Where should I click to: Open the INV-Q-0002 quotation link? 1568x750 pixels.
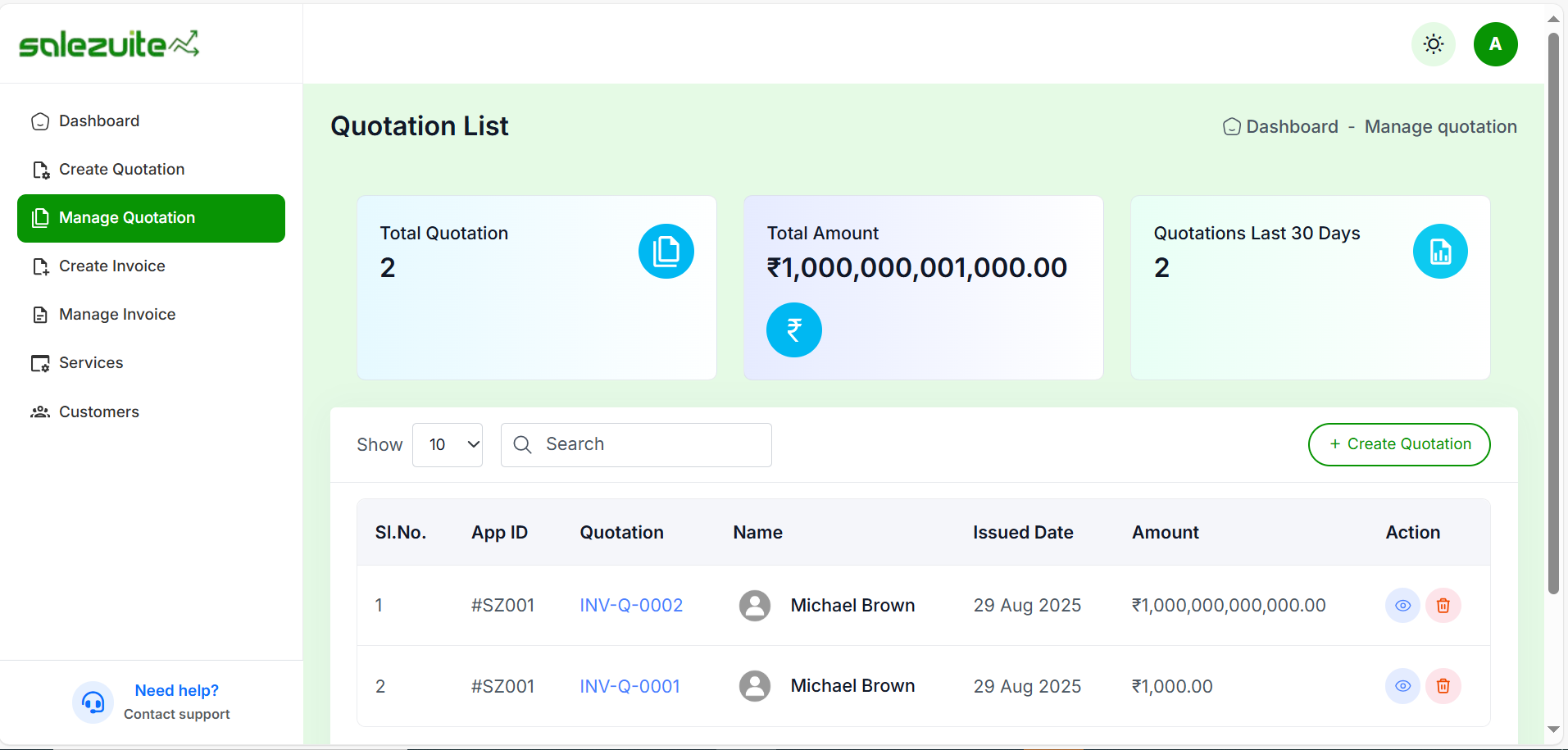[x=631, y=606]
